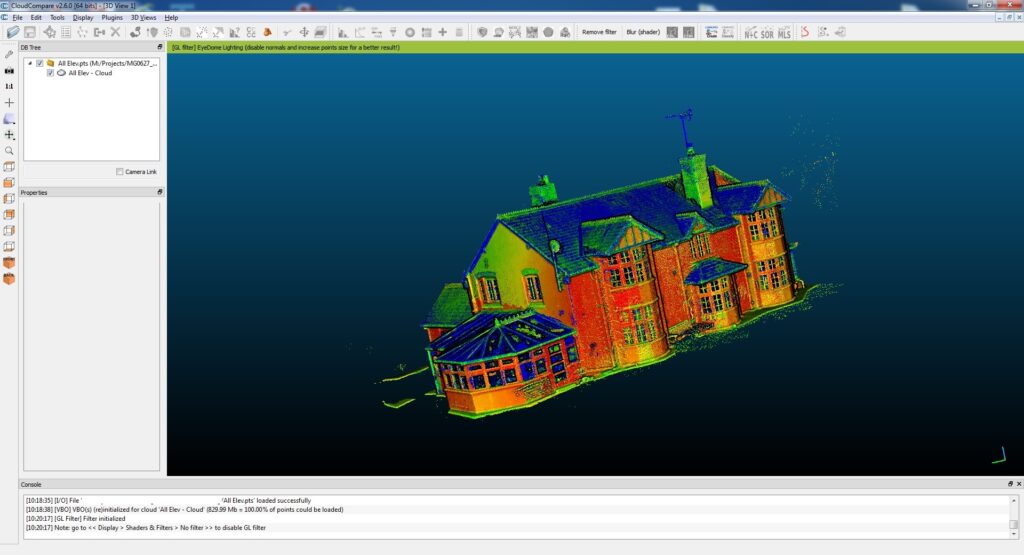The height and width of the screenshot is (555, 1024).
Task: Undock the Properties panel
Action: [159, 192]
